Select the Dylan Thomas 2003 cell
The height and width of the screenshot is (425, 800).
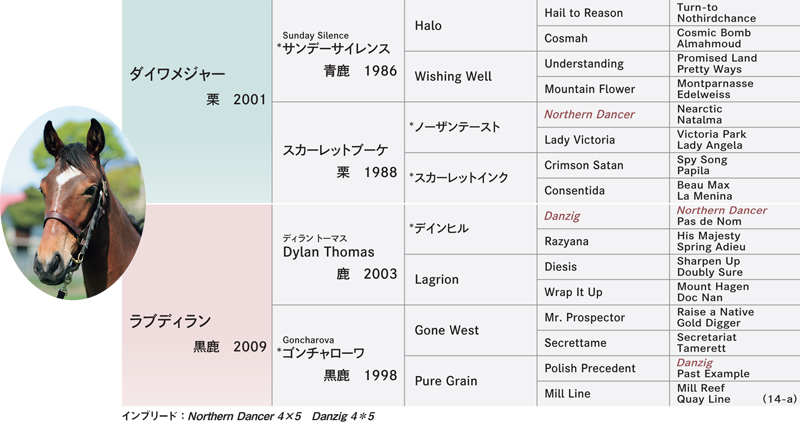coord(339,255)
